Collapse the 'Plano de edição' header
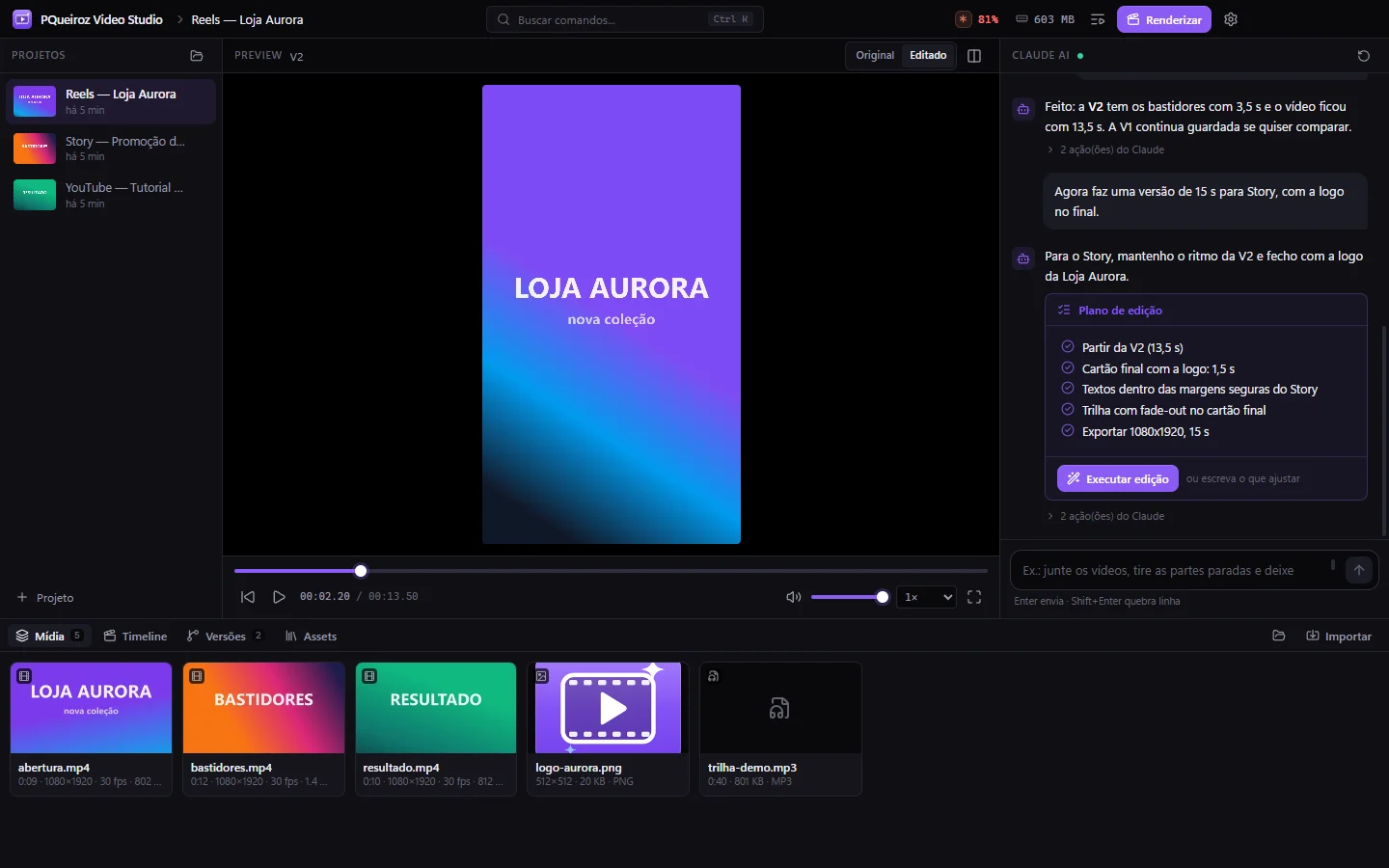1389x868 pixels. [x=1206, y=311]
